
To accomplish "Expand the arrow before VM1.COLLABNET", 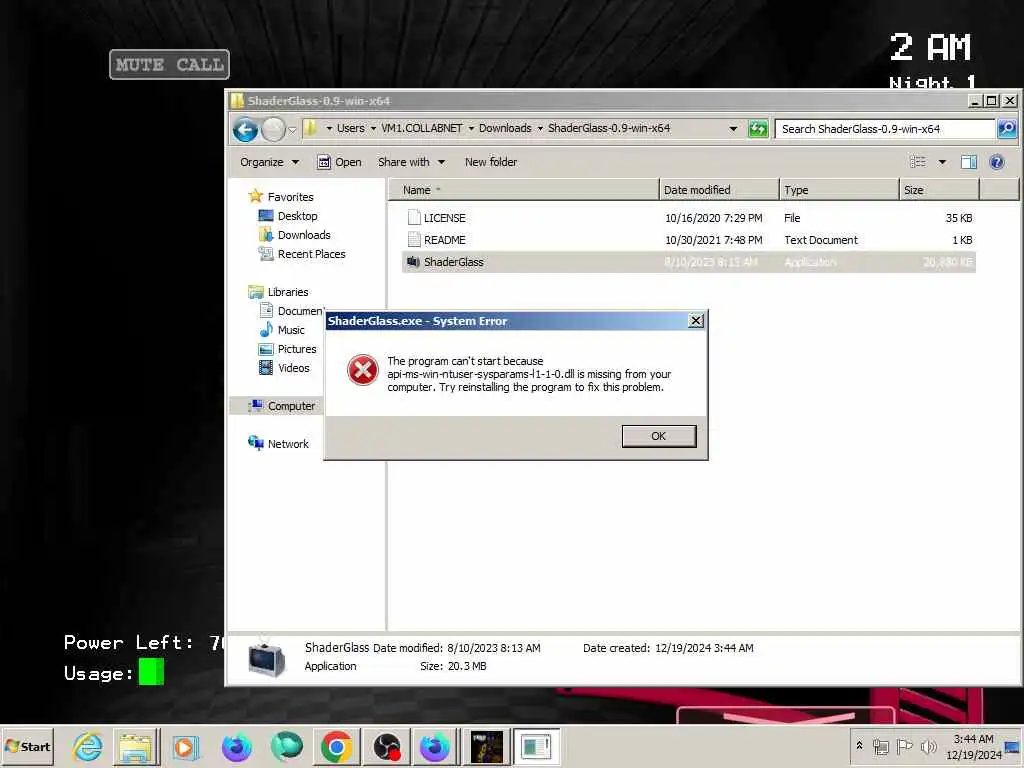I will (374, 129).
